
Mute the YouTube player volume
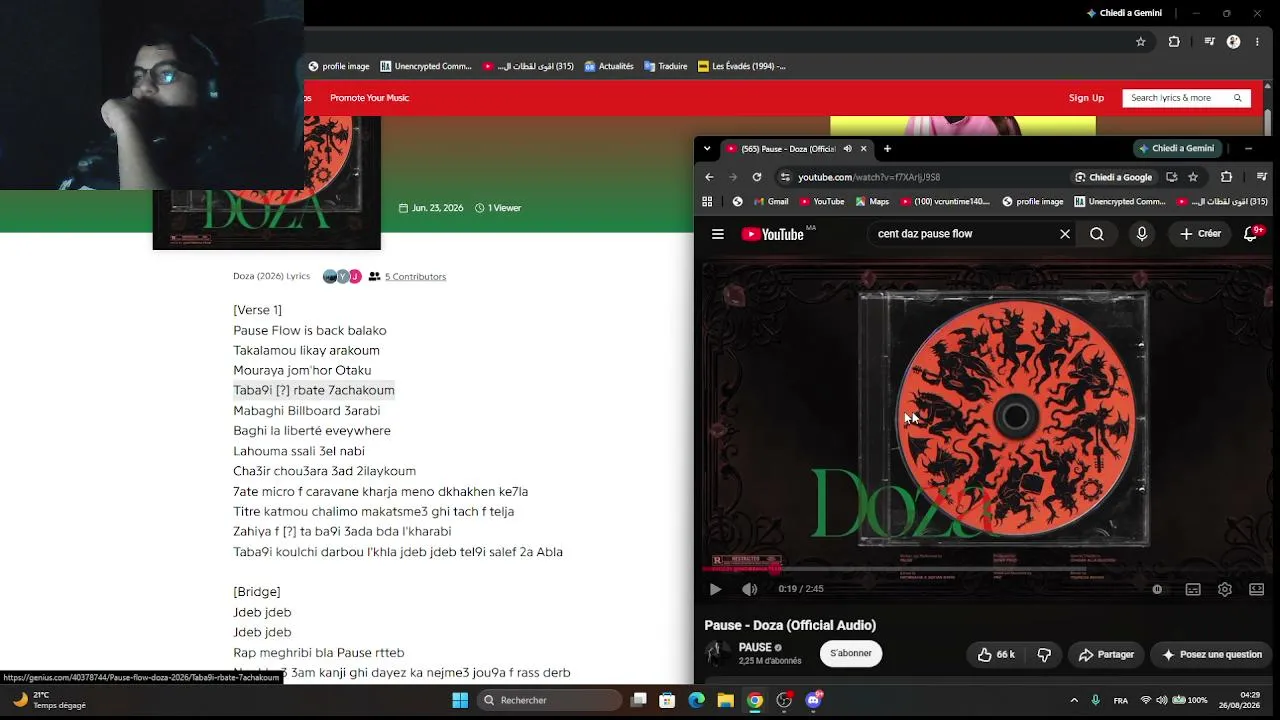[749, 589]
